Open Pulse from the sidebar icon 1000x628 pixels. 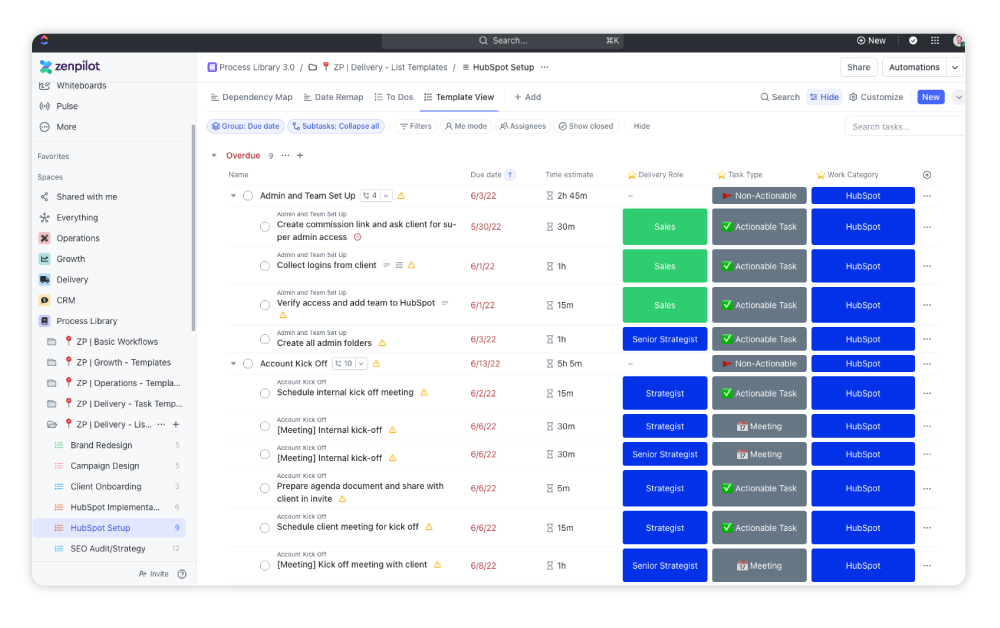pos(45,106)
